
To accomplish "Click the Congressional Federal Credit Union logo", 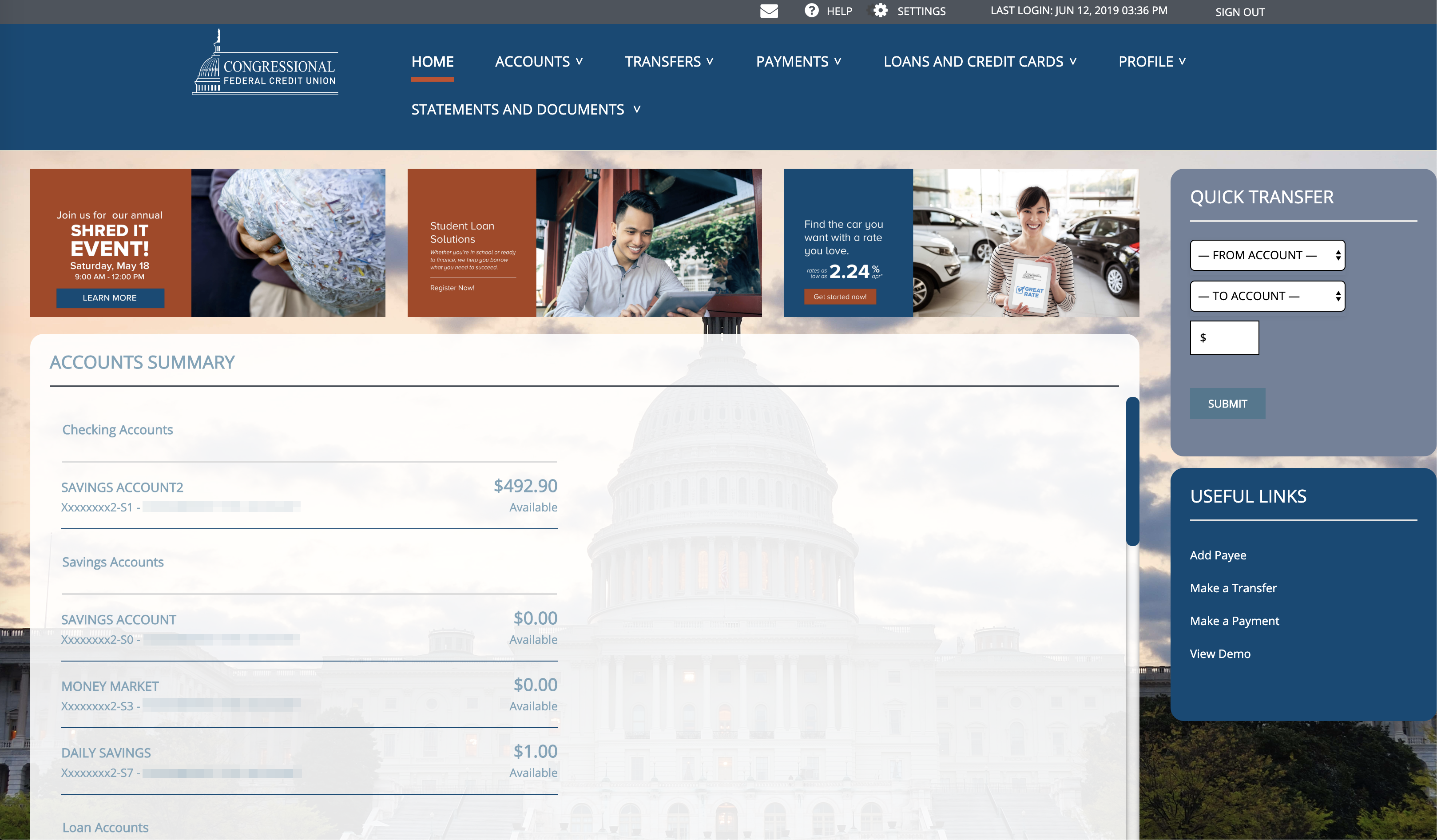I will [265, 63].
